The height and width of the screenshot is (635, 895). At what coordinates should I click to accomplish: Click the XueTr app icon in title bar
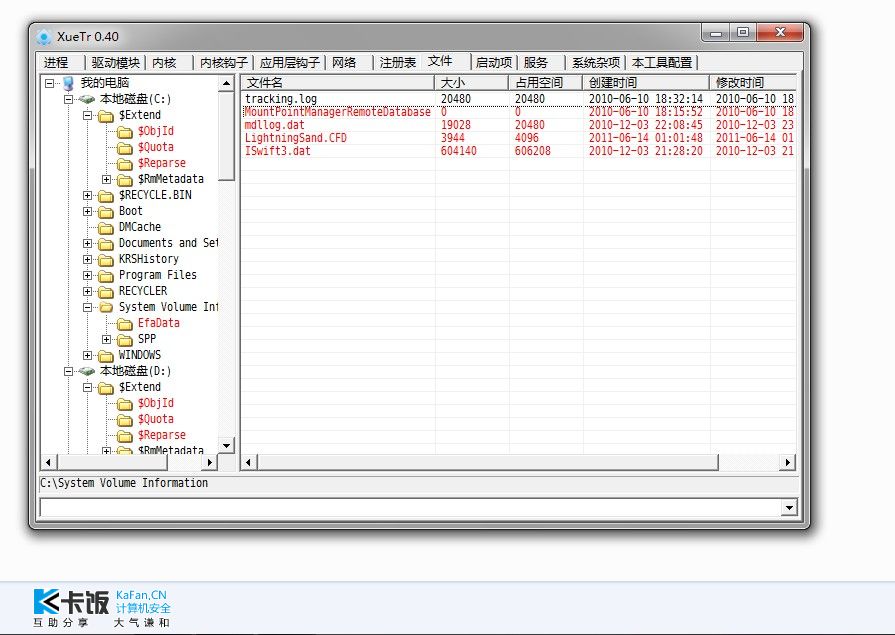click(43, 37)
